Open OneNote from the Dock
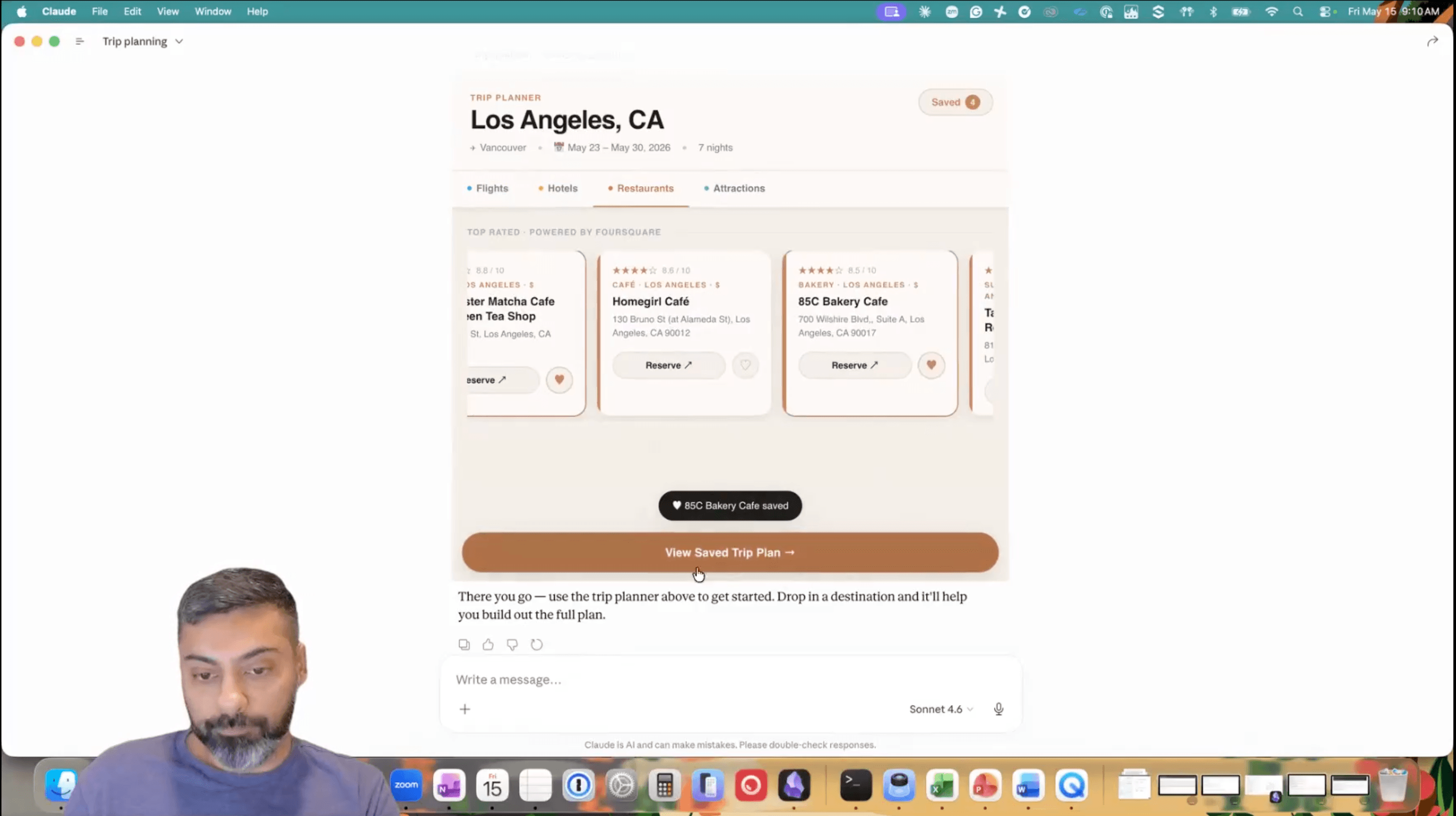The height and width of the screenshot is (816, 1456). [449, 785]
